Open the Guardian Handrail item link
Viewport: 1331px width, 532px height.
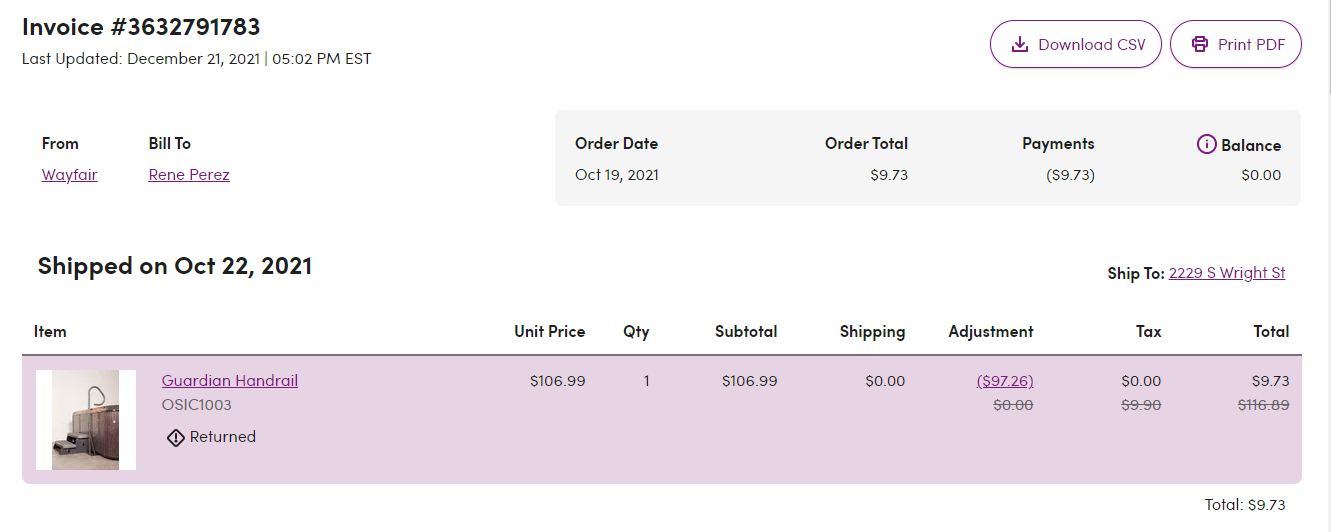point(230,380)
